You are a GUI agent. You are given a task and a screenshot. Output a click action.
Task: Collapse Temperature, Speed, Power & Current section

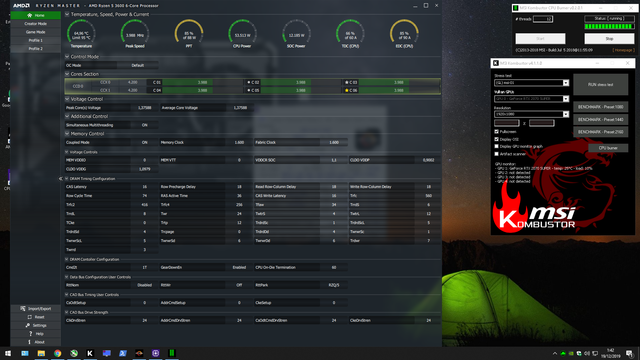pos(67,14)
